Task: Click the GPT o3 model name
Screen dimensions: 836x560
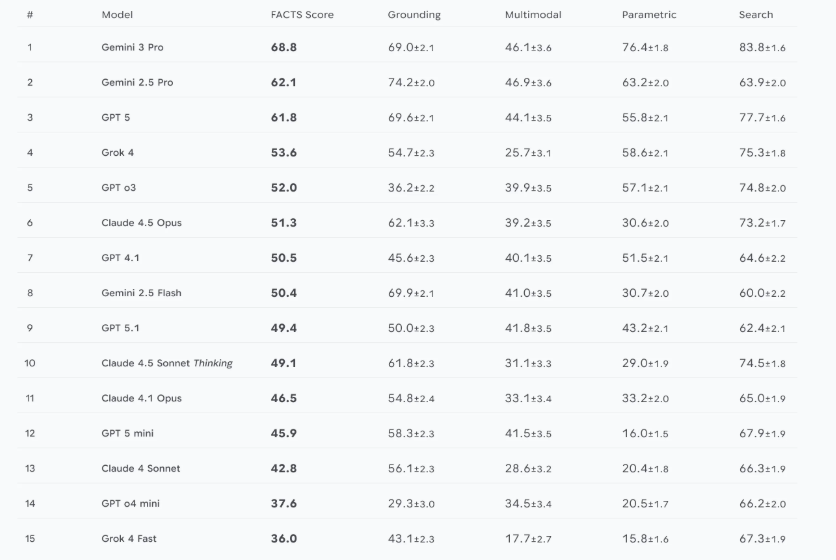Action: tap(115, 188)
